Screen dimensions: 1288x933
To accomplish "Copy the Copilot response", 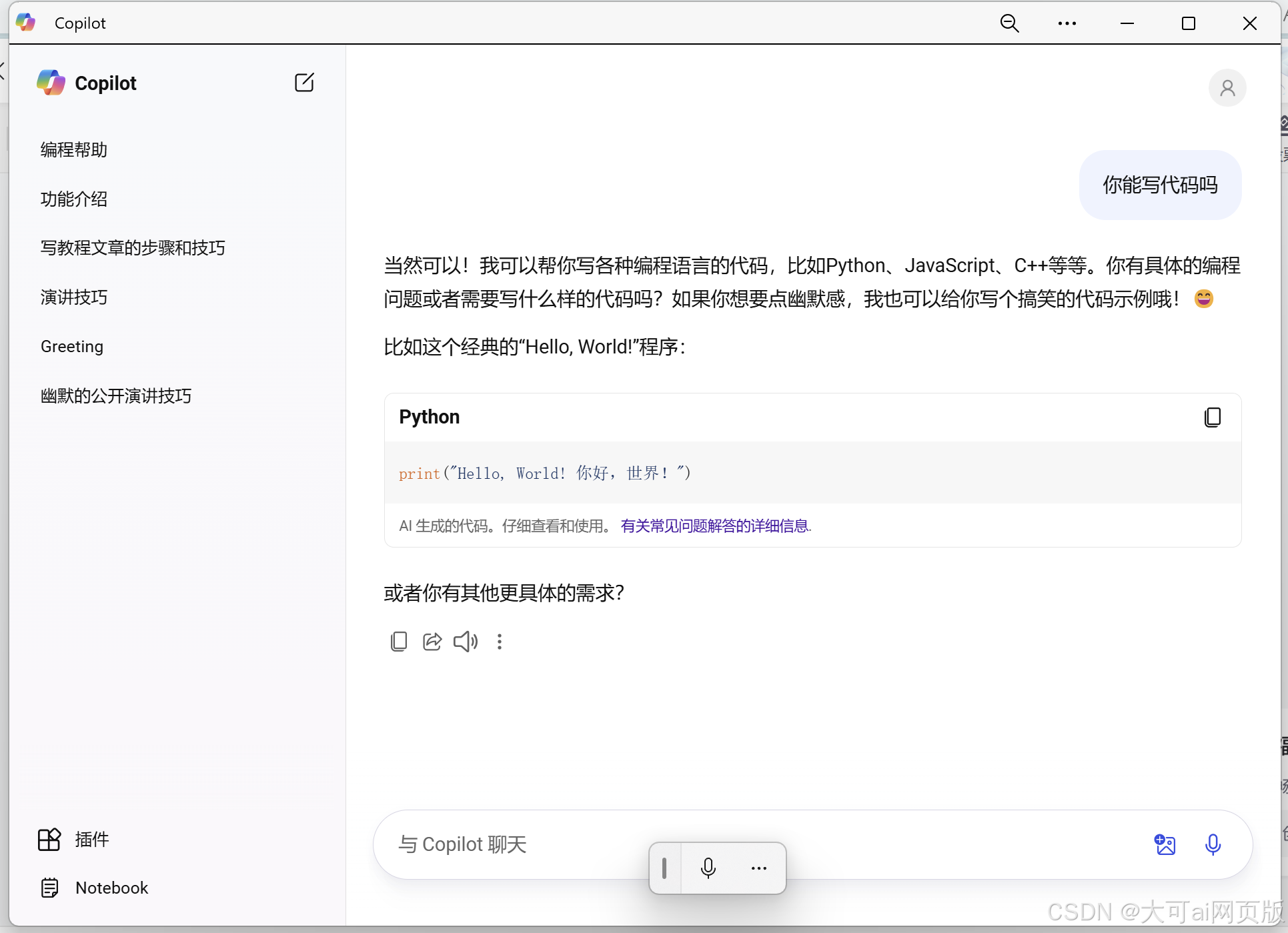I will pos(399,642).
